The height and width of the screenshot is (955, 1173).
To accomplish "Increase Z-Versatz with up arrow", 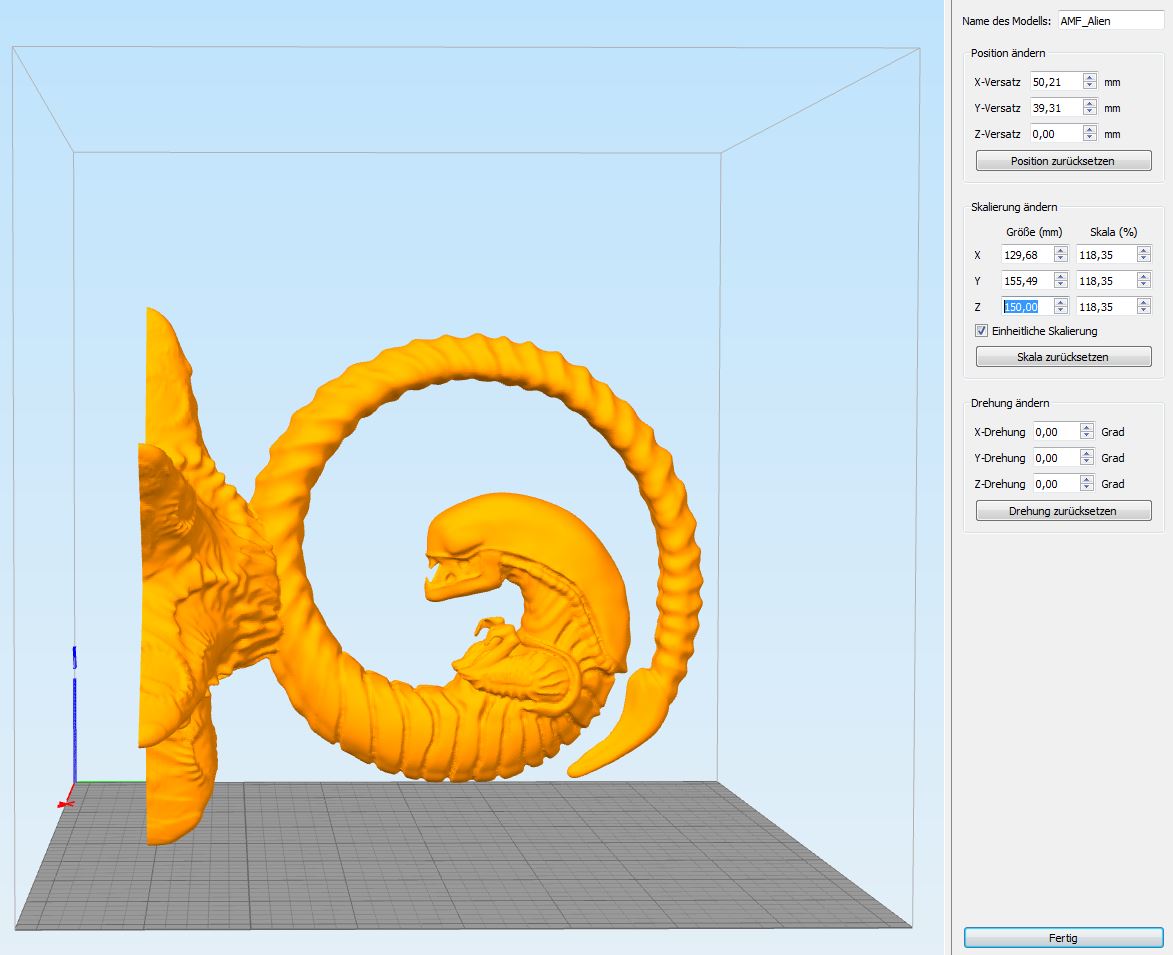I will [x=1090, y=129].
